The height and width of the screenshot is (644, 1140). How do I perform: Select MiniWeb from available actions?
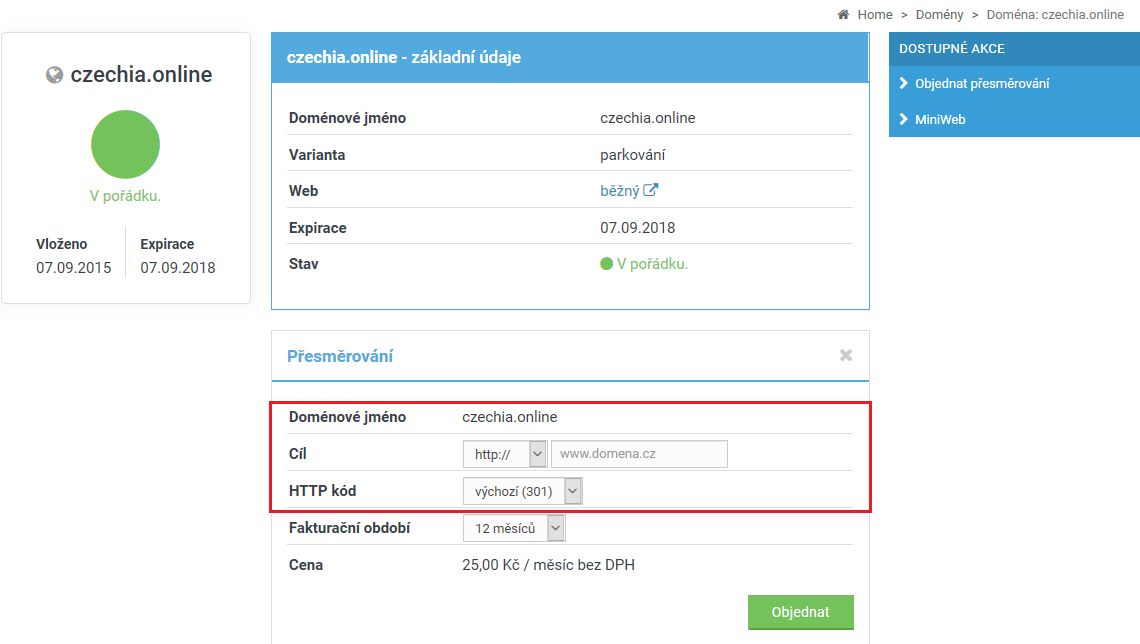[940, 119]
